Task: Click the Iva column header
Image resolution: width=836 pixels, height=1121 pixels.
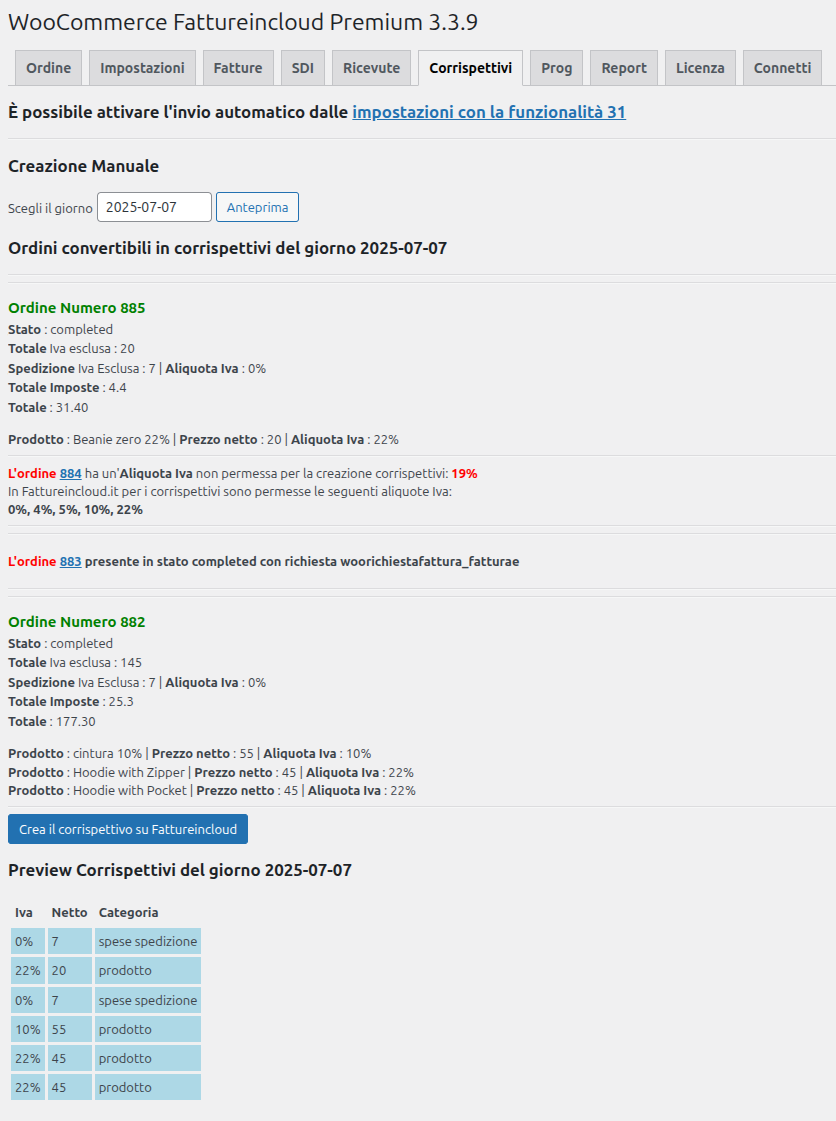Action: 24,912
